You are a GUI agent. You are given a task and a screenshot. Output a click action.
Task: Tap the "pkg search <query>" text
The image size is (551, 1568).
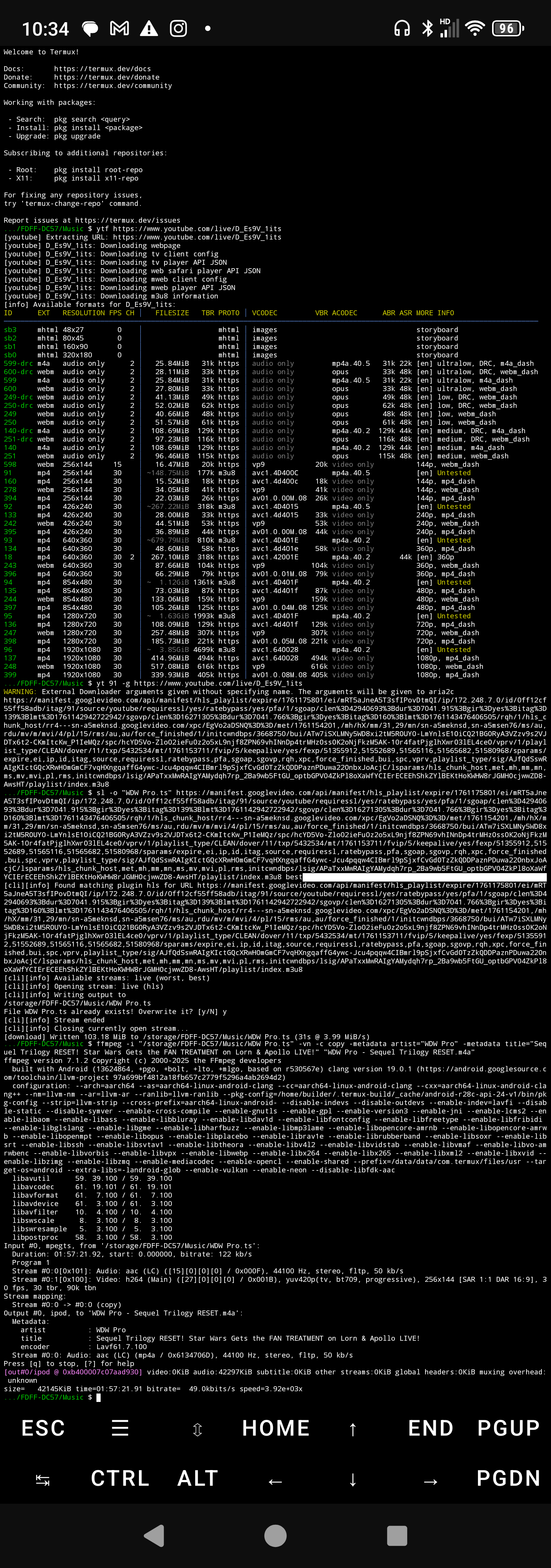(x=91, y=119)
